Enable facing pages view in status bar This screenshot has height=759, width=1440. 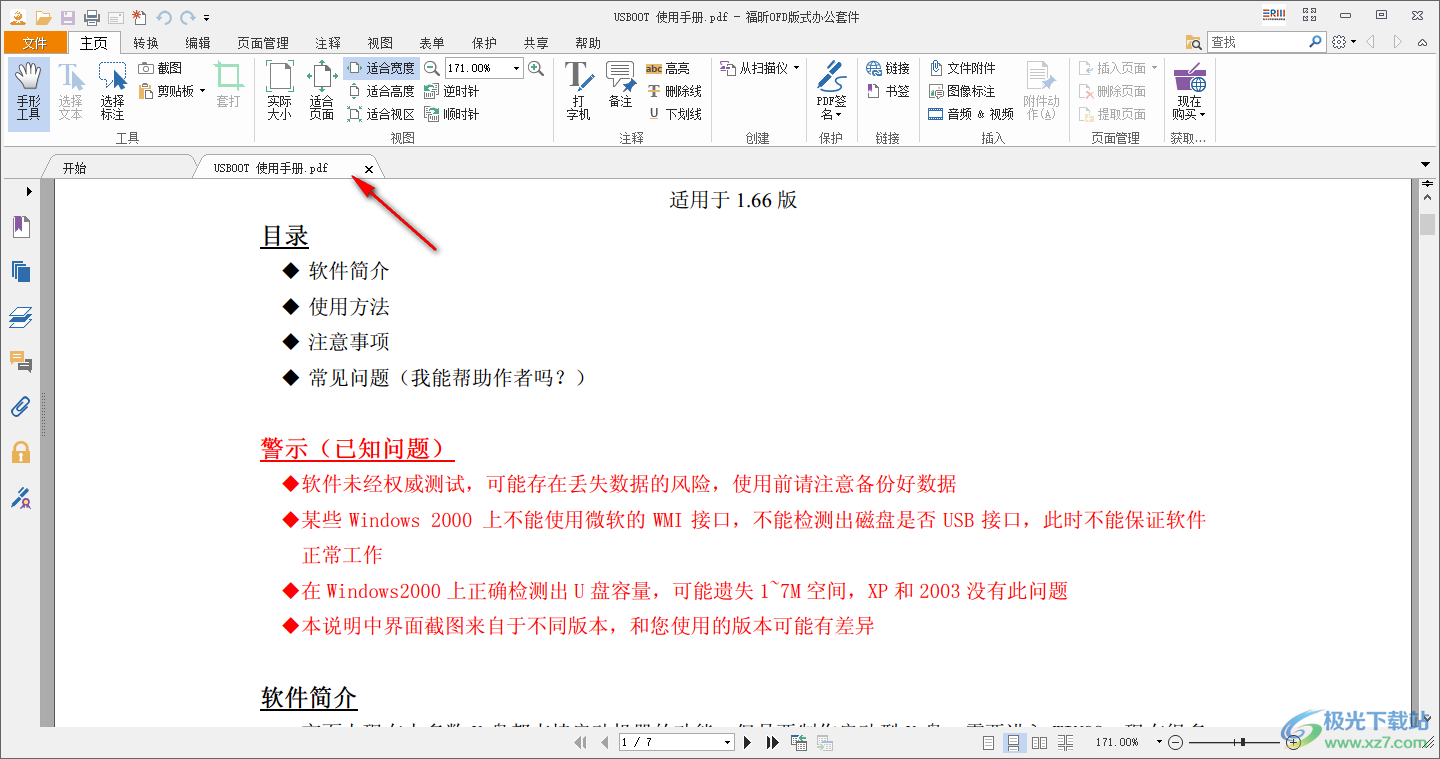tap(1039, 742)
